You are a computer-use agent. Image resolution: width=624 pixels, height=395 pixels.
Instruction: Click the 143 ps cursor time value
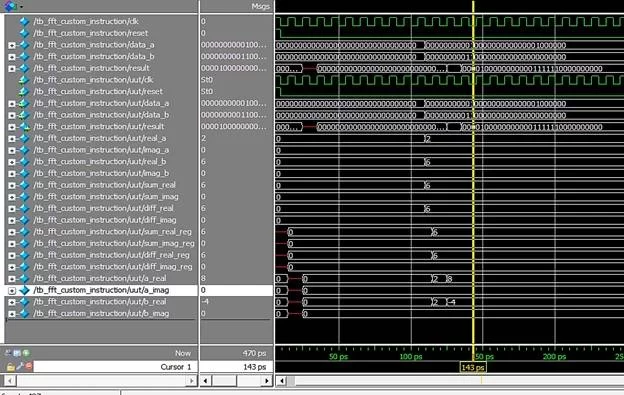pyautogui.click(x=254, y=366)
